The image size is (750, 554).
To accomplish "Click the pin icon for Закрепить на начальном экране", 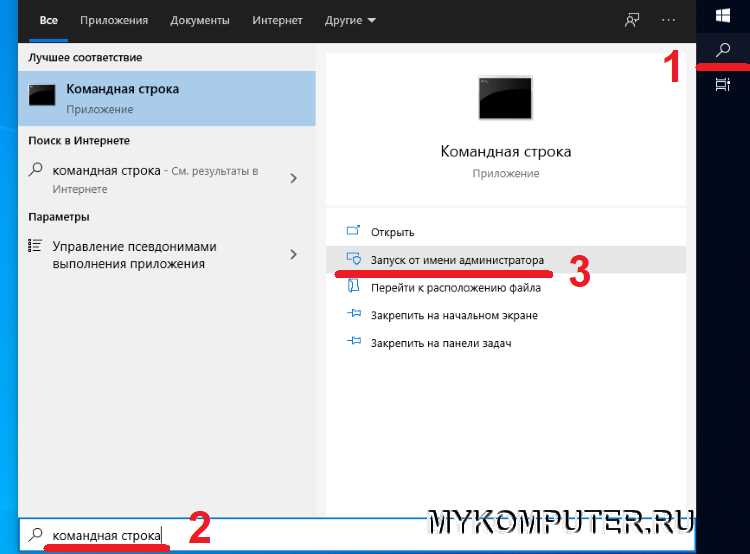I will pos(353,314).
